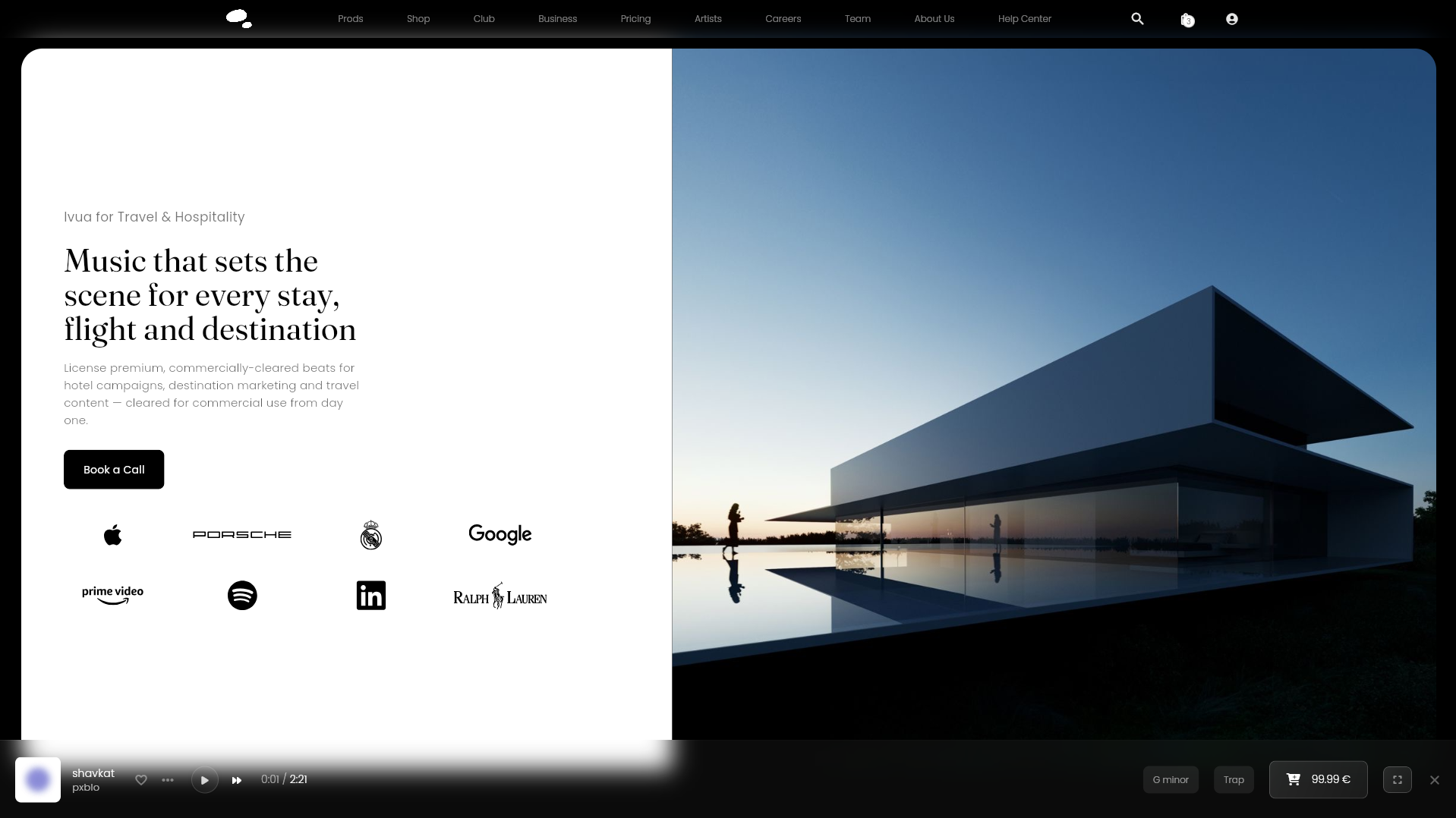Click the Spotify logo
Image resolution: width=1456 pixels, height=818 pixels.
(242, 596)
